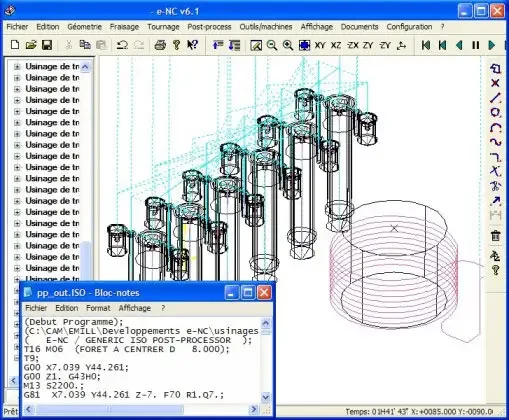Open file using the folder icon
Screen dimensions: 509x420
[31, 45]
